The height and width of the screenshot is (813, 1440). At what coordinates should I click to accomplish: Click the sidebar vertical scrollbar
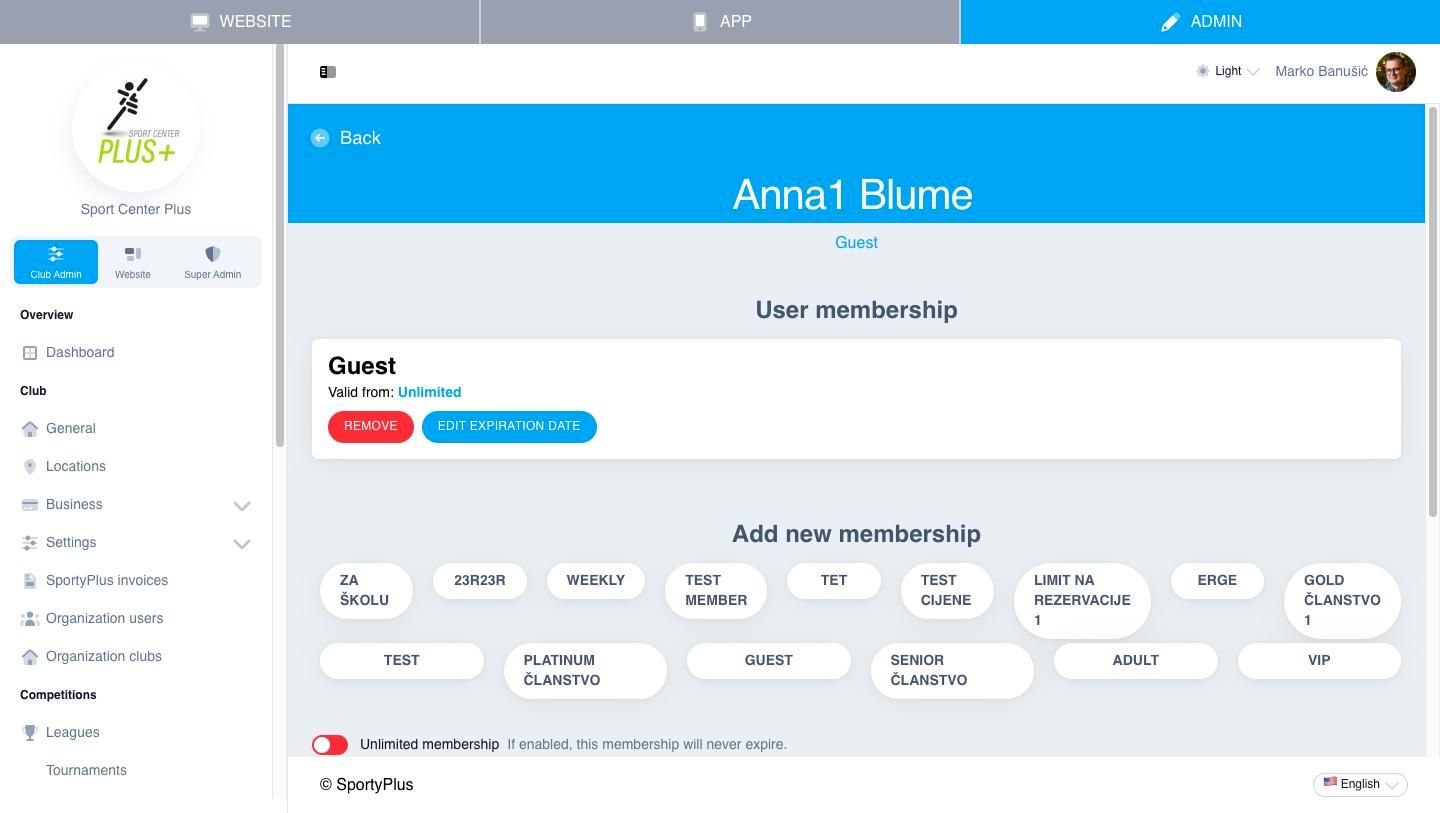coord(280,245)
